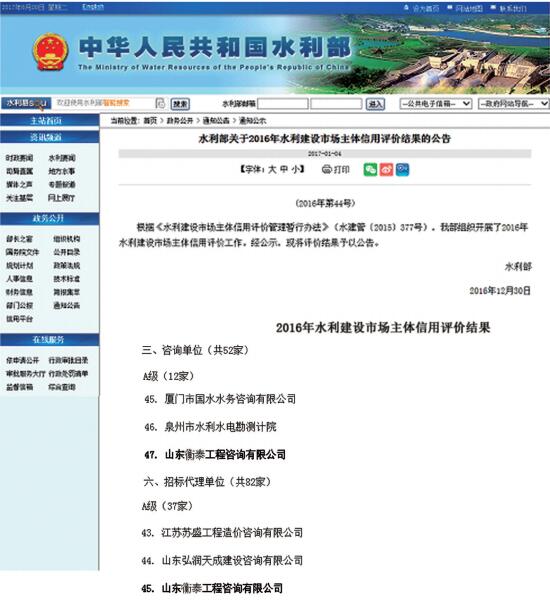Print the article using 打印 icon
This screenshot has height=614, width=550.
point(335,170)
